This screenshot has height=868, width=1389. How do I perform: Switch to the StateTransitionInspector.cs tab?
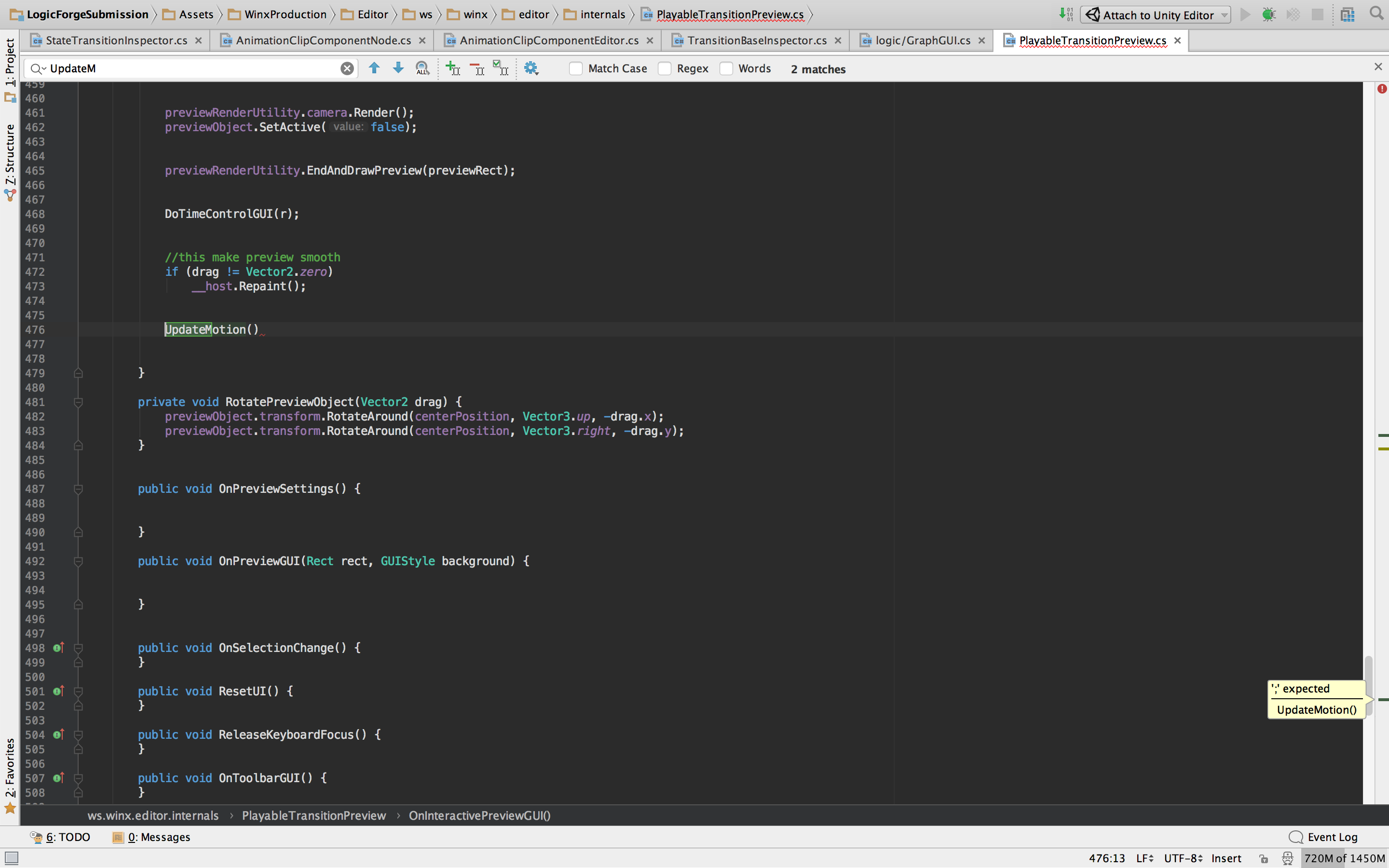pyautogui.click(x=116, y=40)
